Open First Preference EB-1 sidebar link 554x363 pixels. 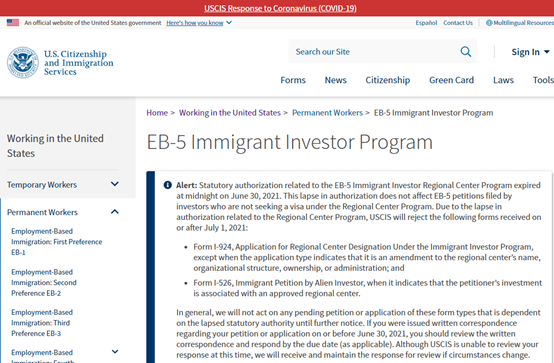[57, 242]
